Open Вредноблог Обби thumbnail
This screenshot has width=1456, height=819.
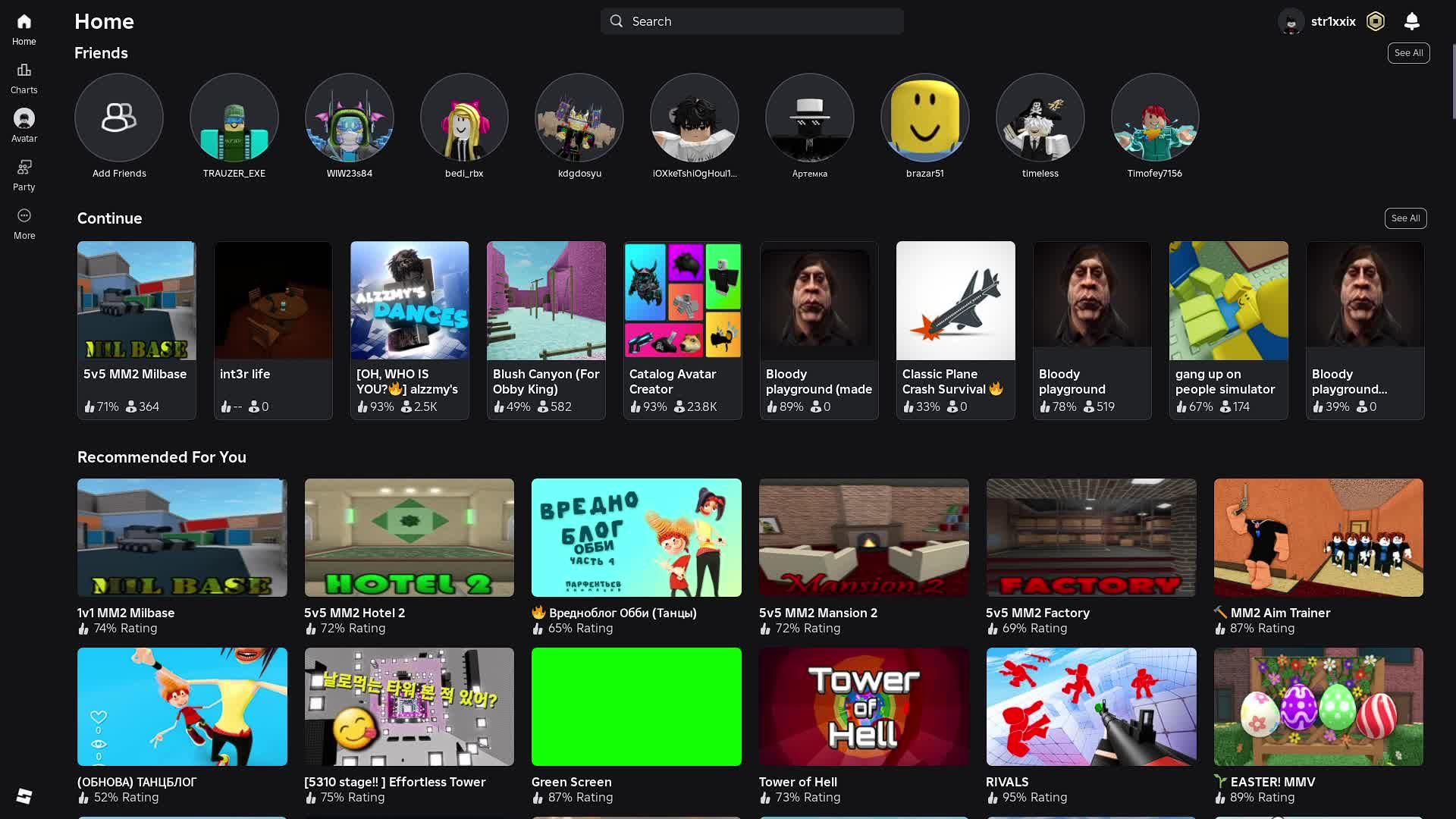point(636,538)
